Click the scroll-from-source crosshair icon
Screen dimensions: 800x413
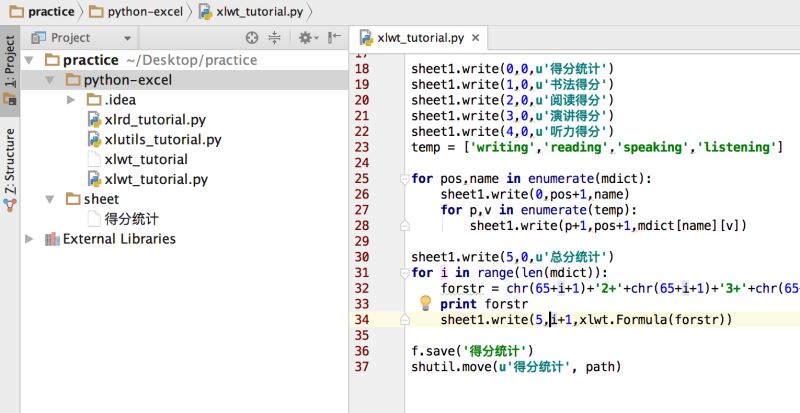[x=252, y=37]
